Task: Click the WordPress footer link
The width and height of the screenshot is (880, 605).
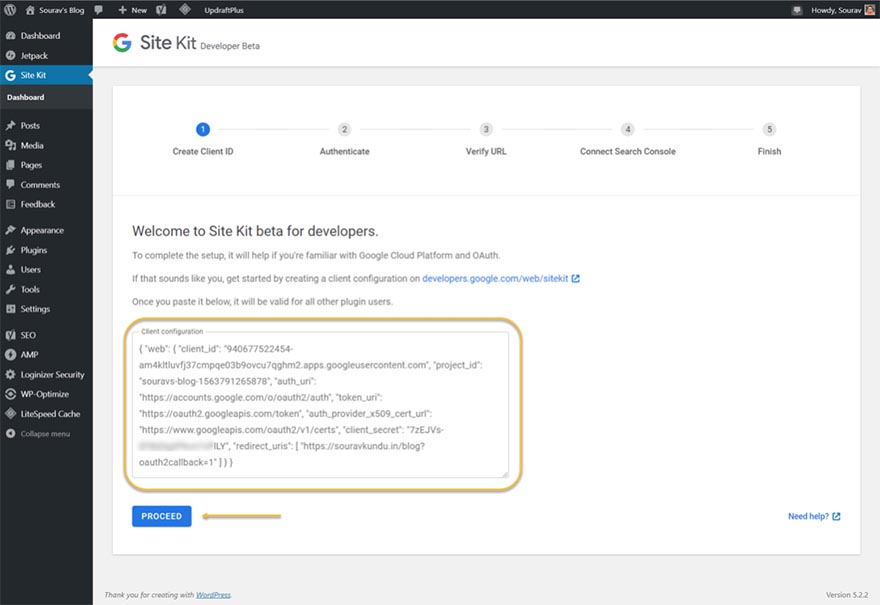Action: click(x=213, y=595)
